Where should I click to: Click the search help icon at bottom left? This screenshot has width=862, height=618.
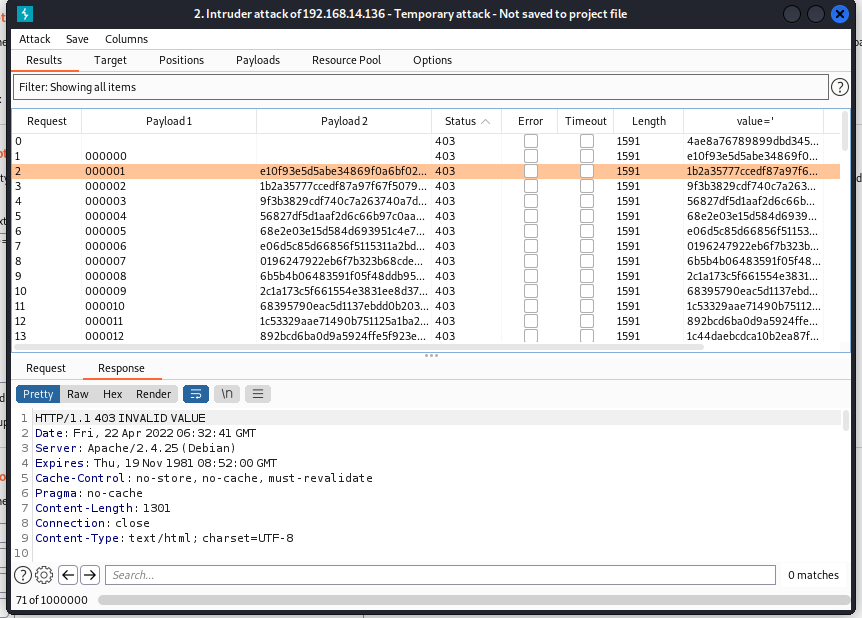point(23,575)
